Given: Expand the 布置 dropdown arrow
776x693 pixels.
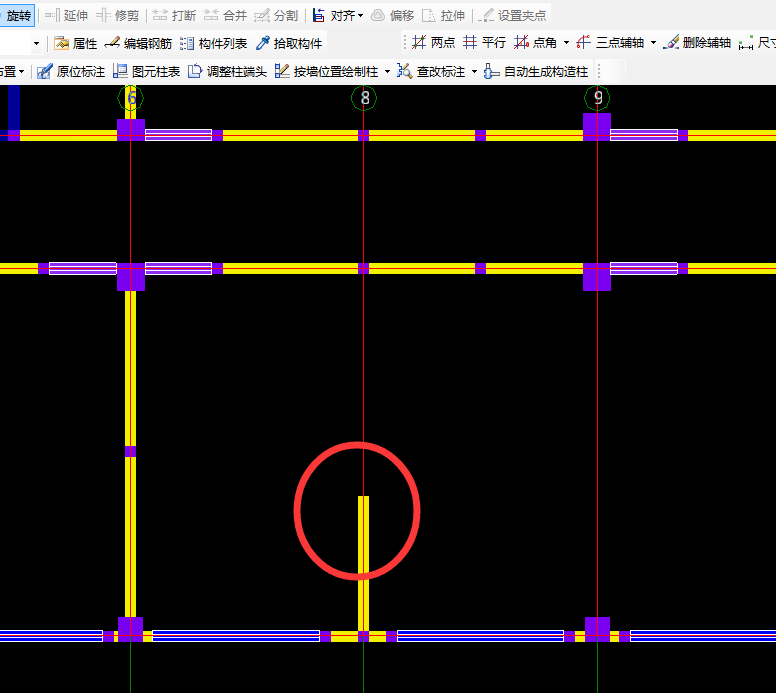Looking at the screenshot, I should pyautogui.click(x=21, y=72).
